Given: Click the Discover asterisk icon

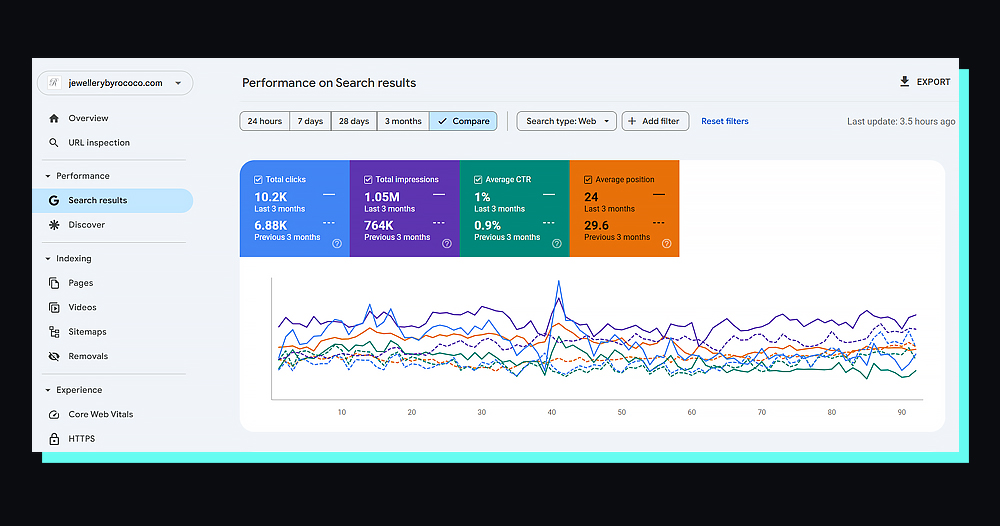Looking at the screenshot, I should [54, 225].
